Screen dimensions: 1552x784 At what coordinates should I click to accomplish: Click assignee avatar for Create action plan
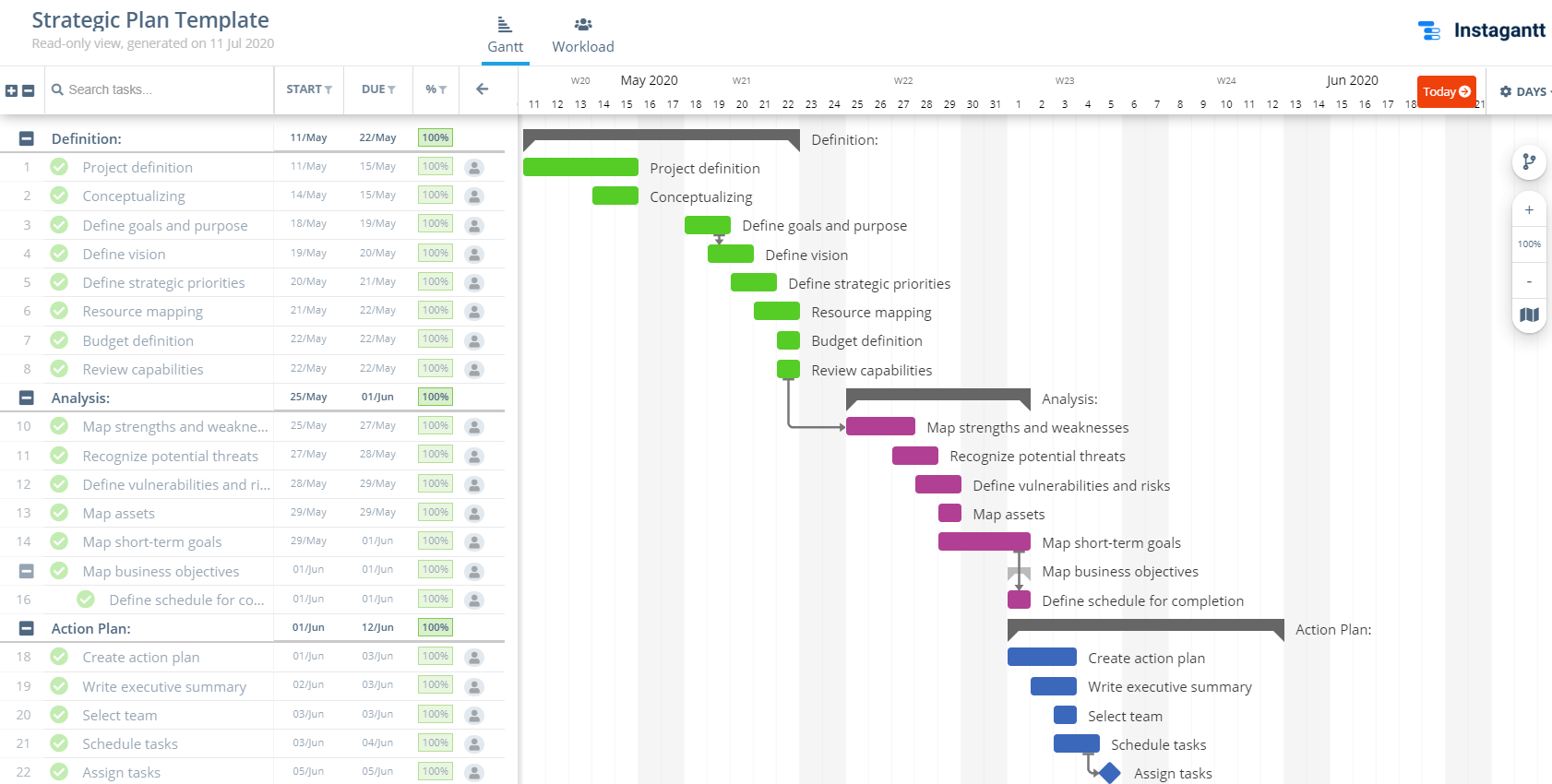click(474, 657)
